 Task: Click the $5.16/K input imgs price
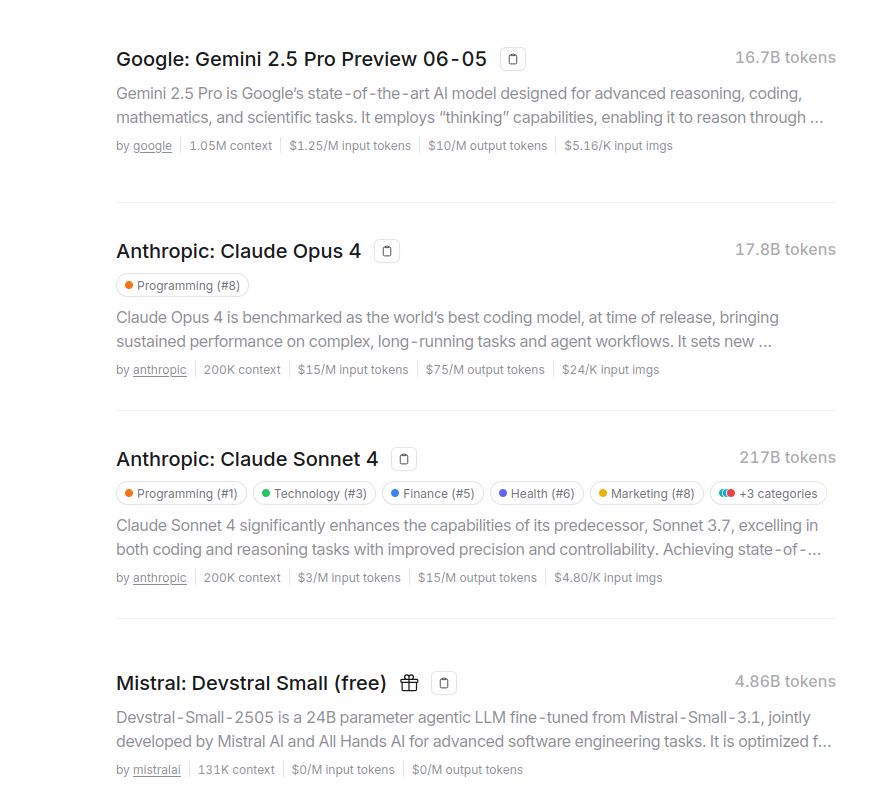click(618, 146)
